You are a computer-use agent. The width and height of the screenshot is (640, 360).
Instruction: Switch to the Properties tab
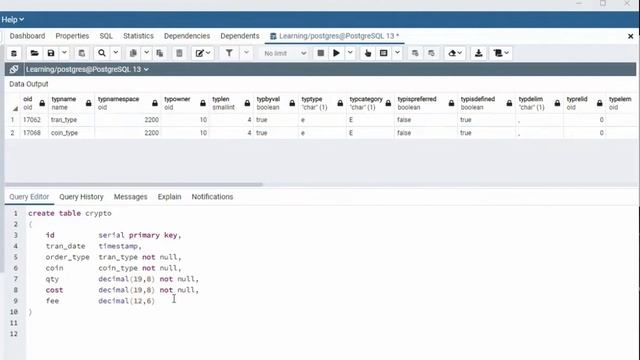(72, 36)
